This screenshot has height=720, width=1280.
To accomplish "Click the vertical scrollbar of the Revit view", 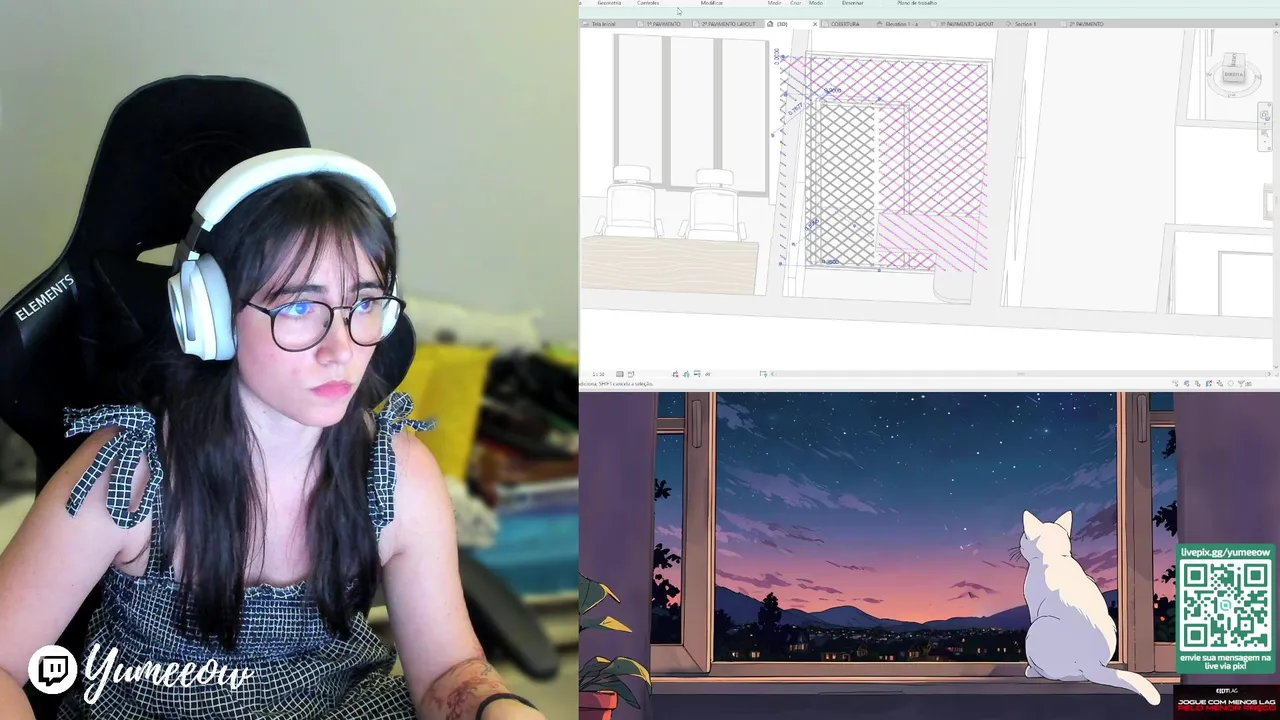I will (x=1276, y=200).
